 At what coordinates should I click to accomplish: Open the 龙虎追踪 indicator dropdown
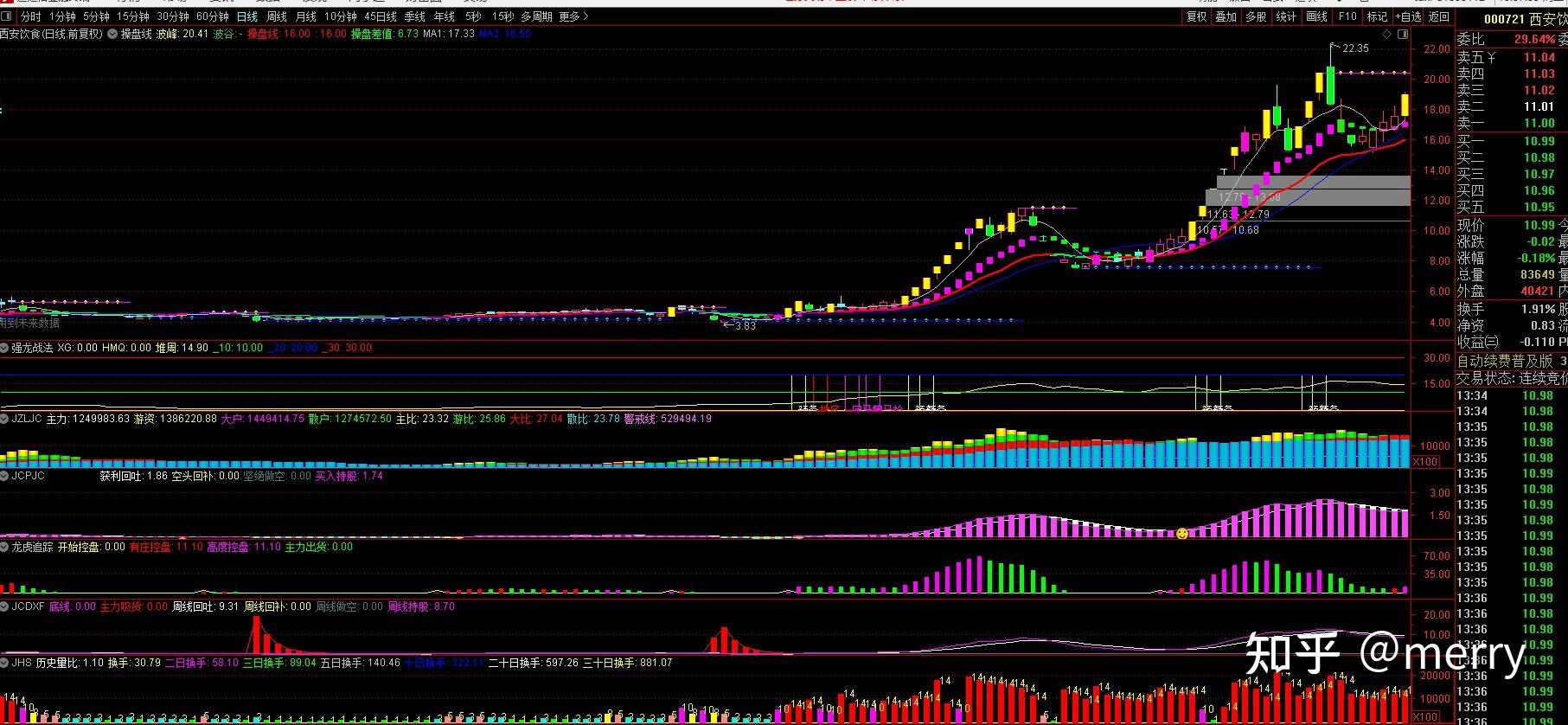5,547
